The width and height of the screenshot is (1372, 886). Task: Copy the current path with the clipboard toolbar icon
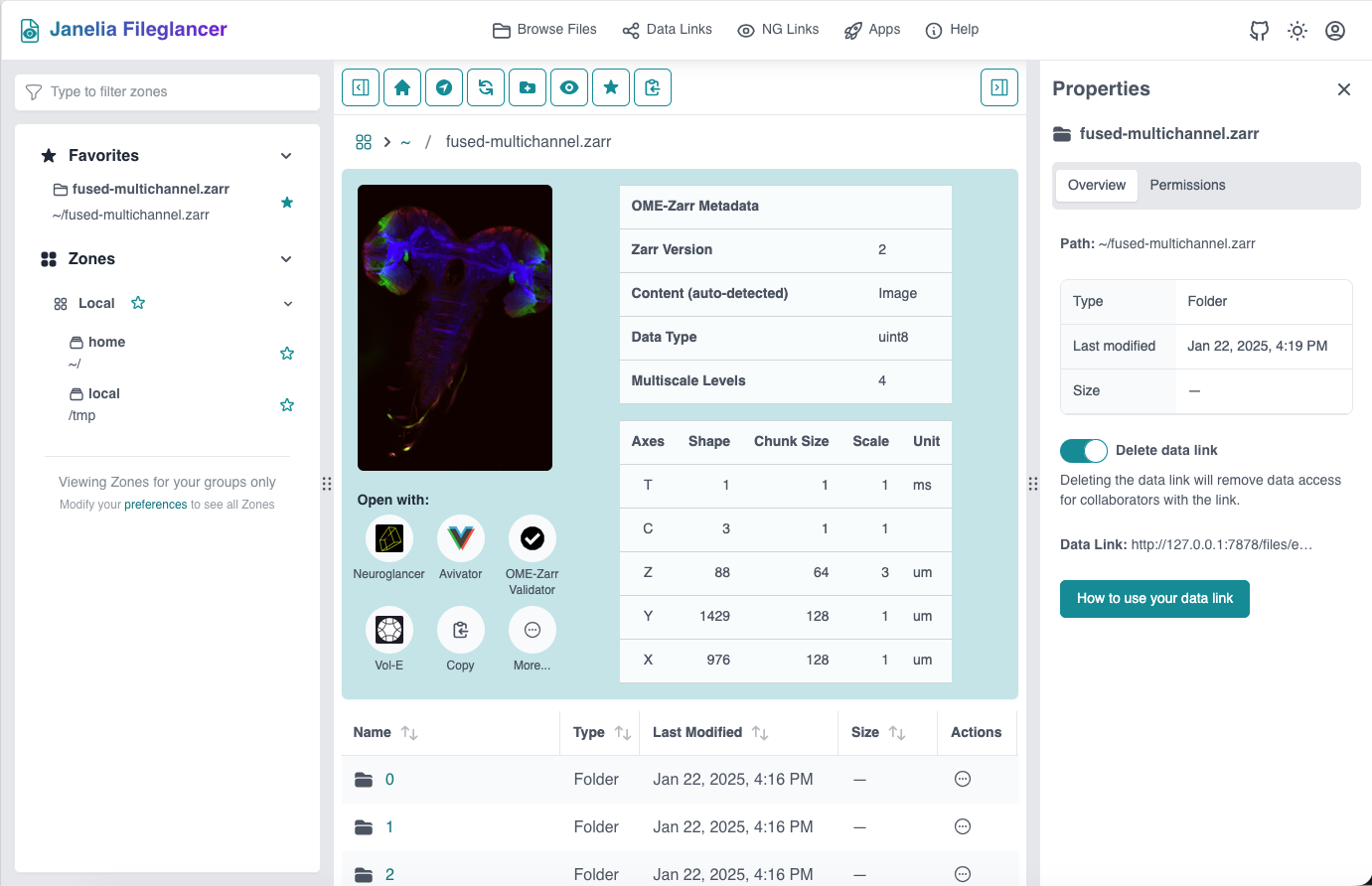[x=653, y=87]
